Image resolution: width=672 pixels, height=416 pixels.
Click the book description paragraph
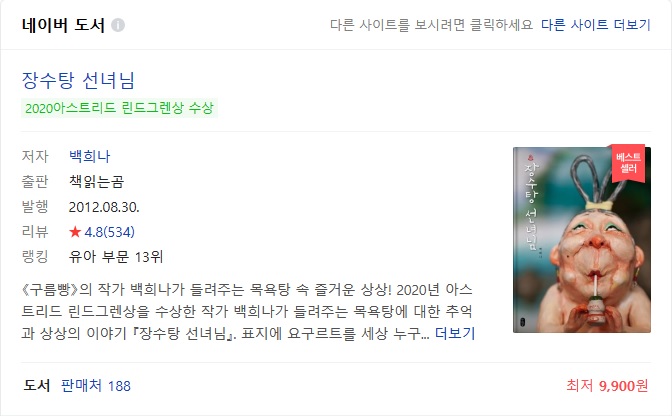[247, 311]
